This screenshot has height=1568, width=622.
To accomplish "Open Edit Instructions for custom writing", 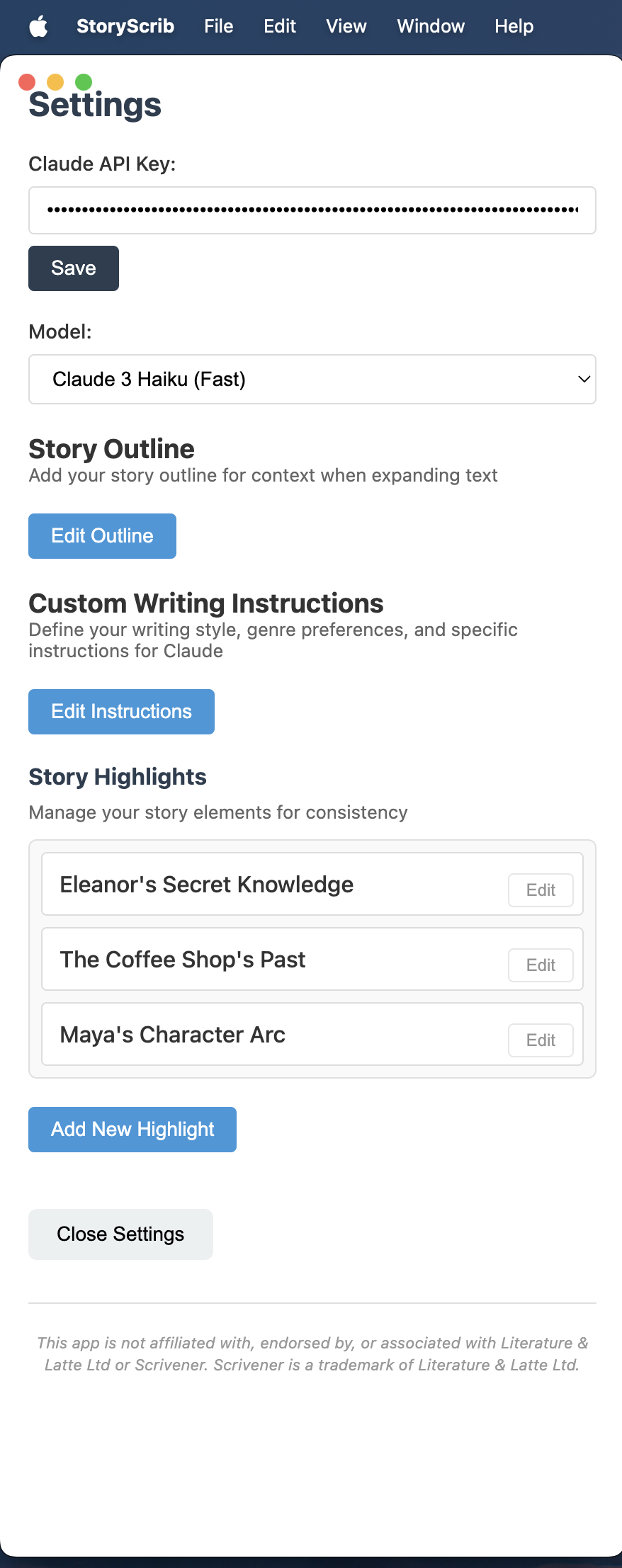I will [121, 712].
